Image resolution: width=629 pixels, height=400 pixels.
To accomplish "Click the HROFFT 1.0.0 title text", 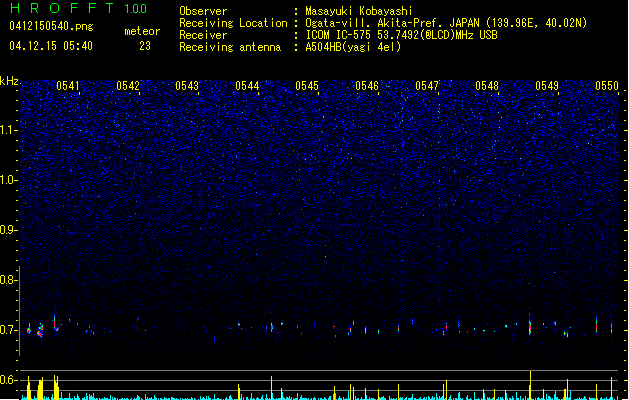I will click(x=79, y=8).
